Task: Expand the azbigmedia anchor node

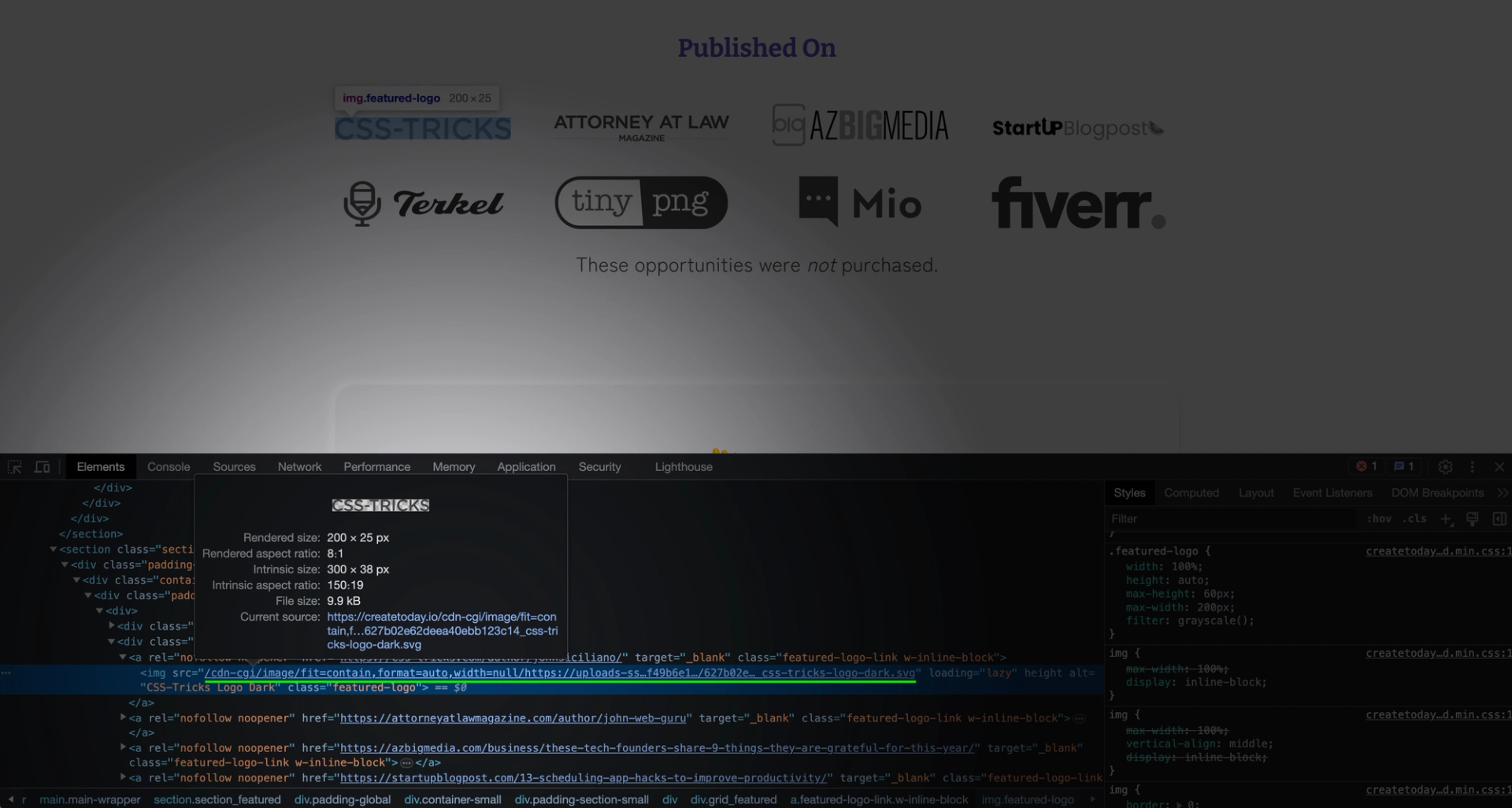Action: pyautogui.click(x=123, y=748)
